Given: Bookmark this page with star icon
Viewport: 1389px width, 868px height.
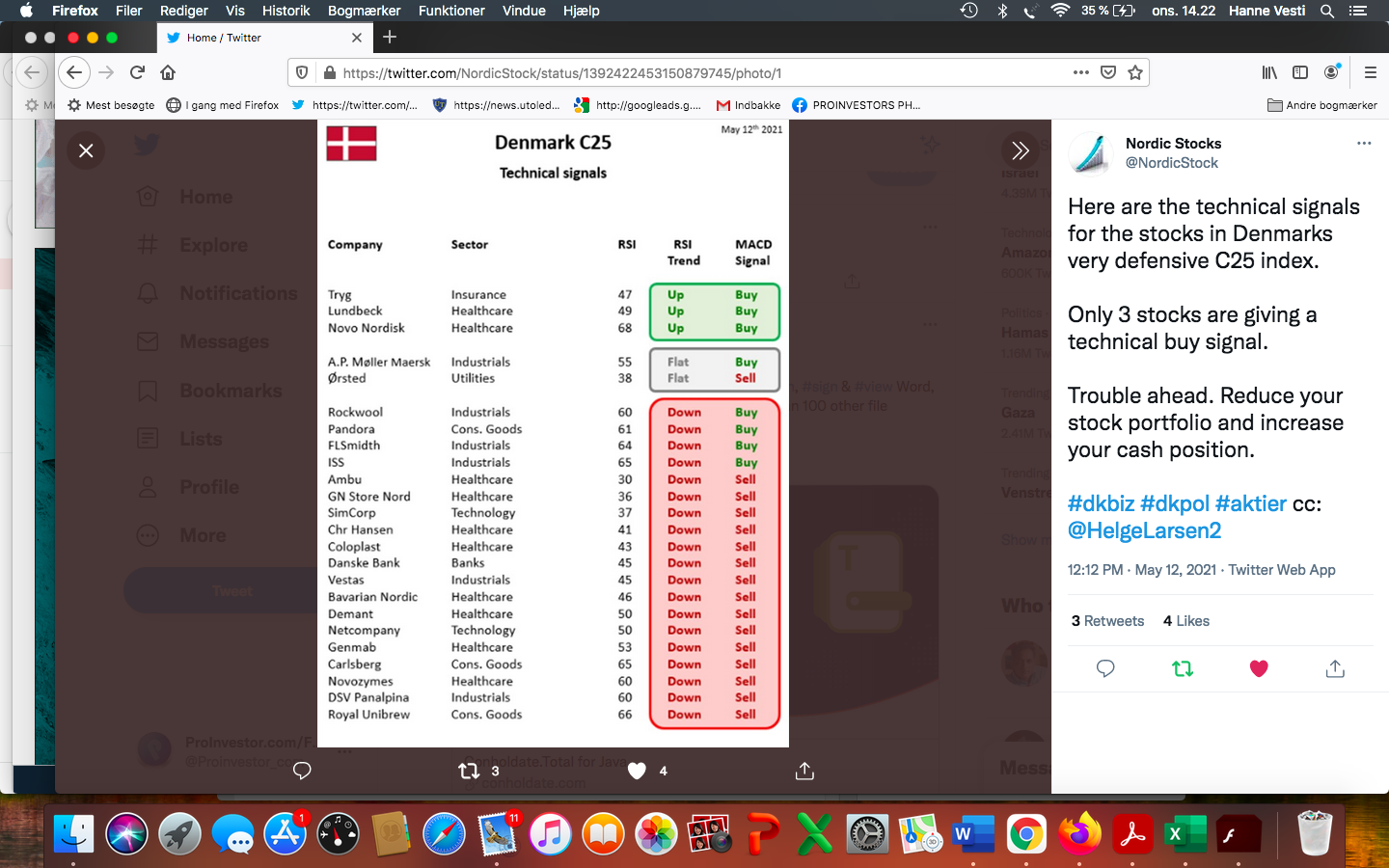Looking at the screenshot, I should 1135,72.
